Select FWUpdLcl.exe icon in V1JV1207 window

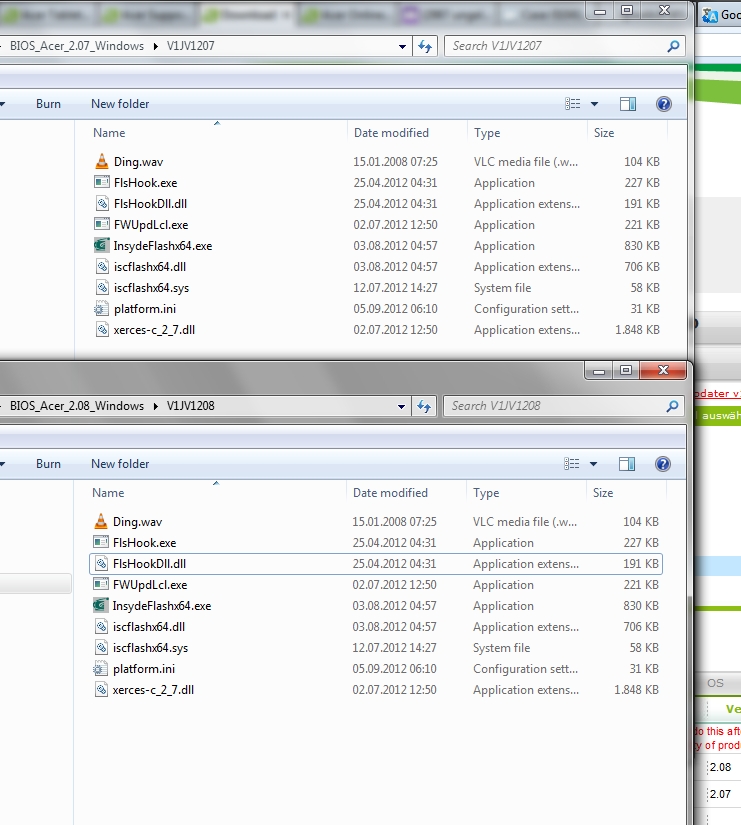(x=102, y=225)
